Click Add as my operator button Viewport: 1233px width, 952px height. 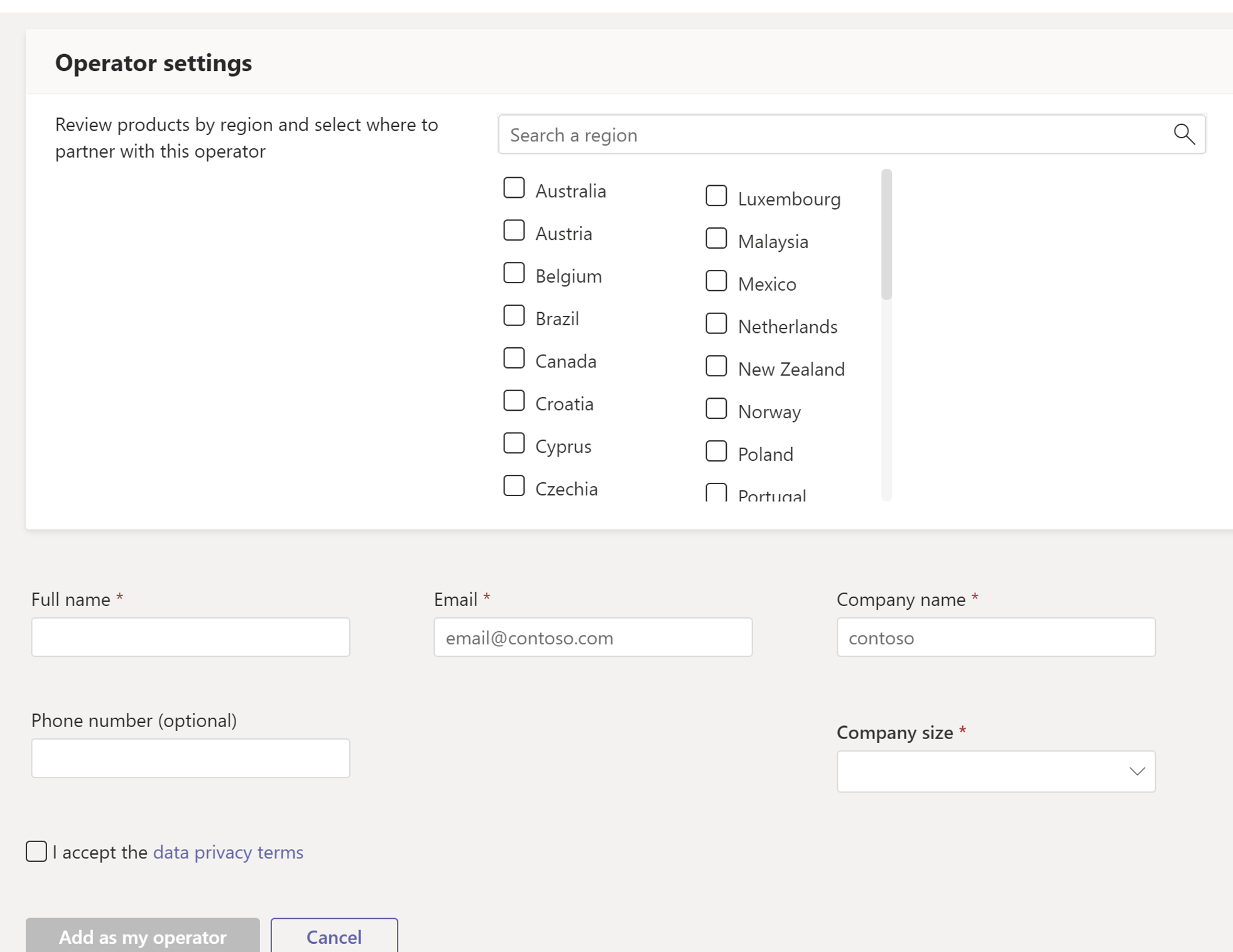click(143, 936)
